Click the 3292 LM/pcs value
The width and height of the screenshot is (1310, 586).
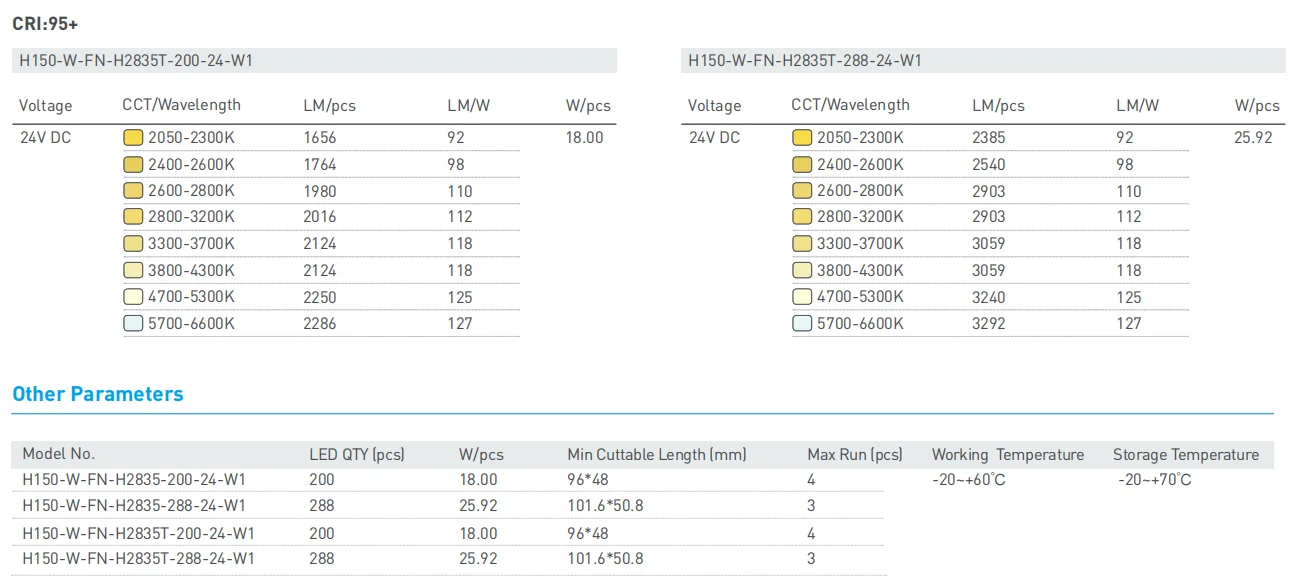pyautogui.click(x=988, y=324)
